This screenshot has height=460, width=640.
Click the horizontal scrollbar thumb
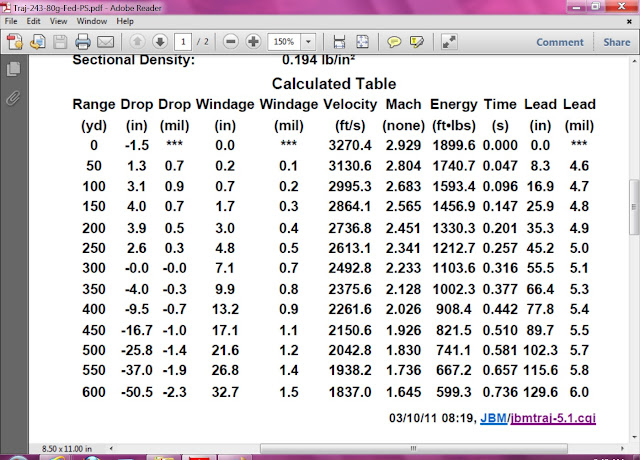[413, 448]
